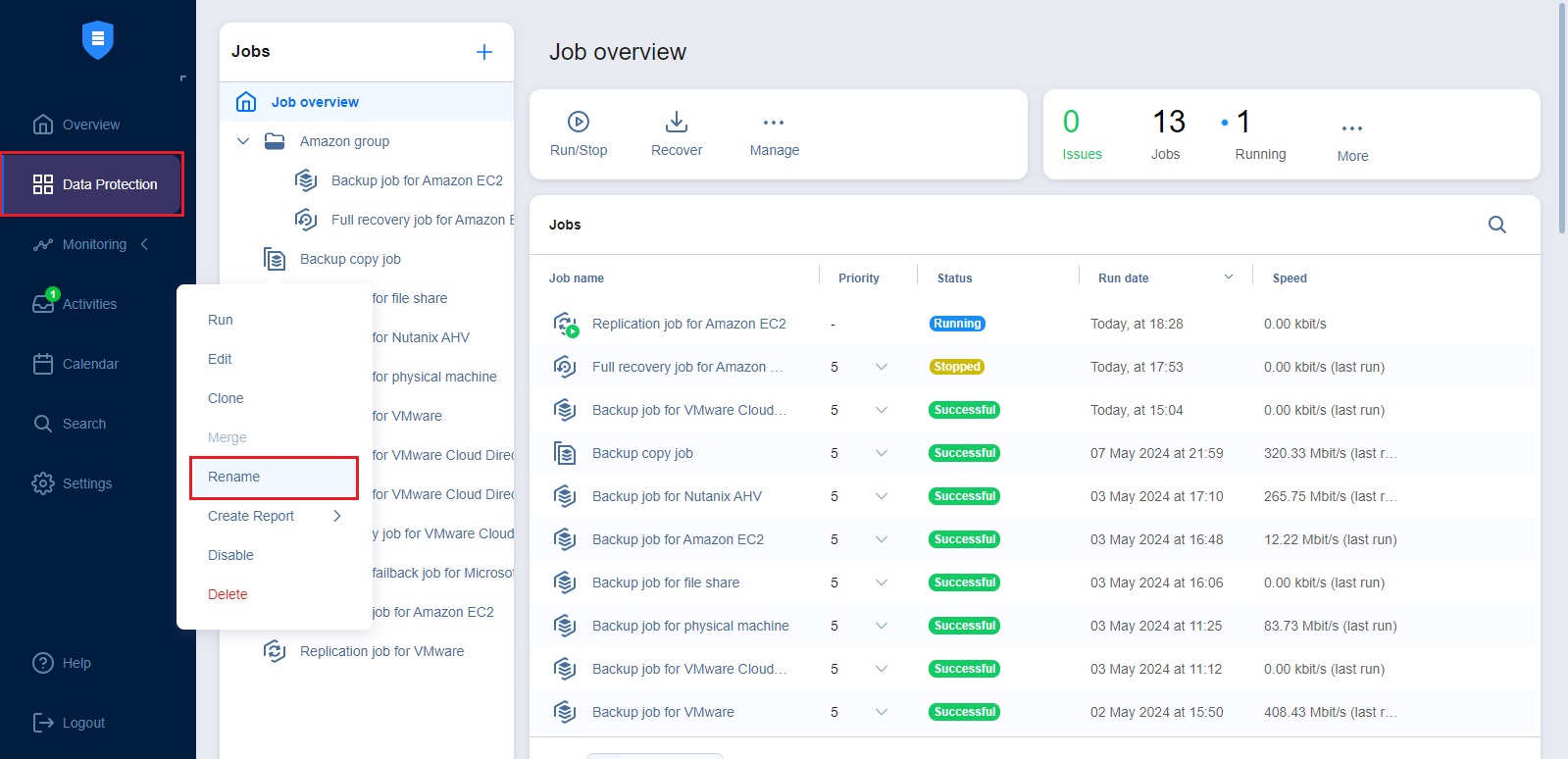The width and height of the screenshot is (1568, 759).
Task: Open Settings gear in the sidebar
Action: tap(86, 483)
